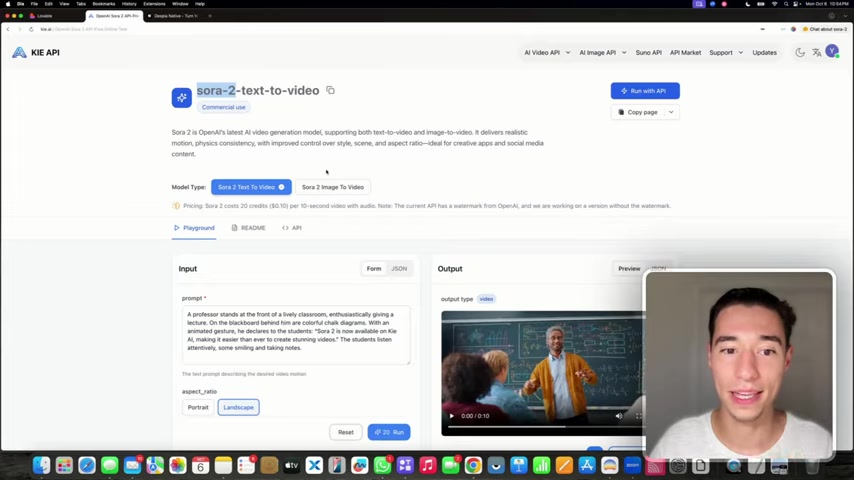854x480 pixels.
Task: Click the Run with API button
Action: [x=644, y=91]
